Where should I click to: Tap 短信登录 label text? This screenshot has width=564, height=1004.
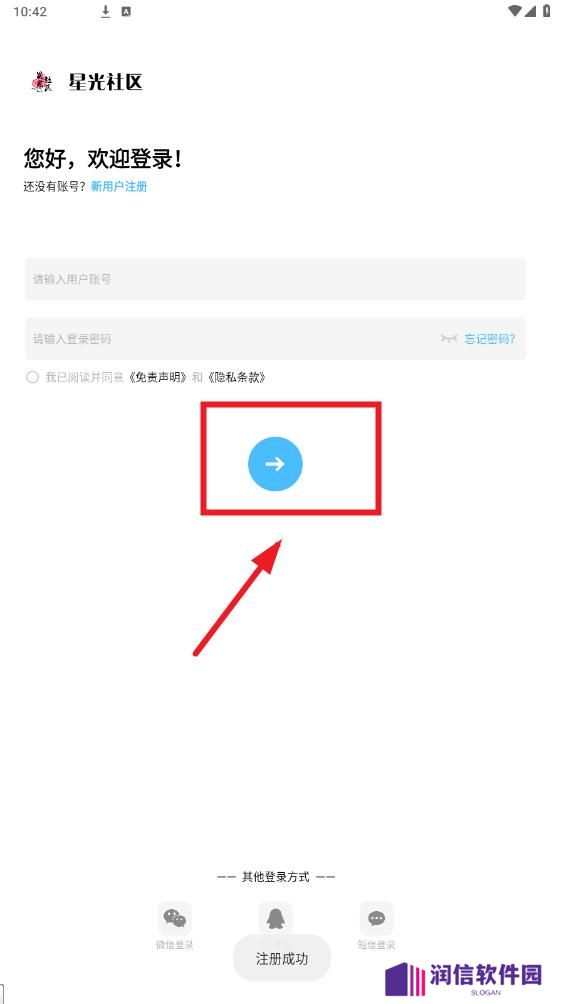click(x=376, y=944)
